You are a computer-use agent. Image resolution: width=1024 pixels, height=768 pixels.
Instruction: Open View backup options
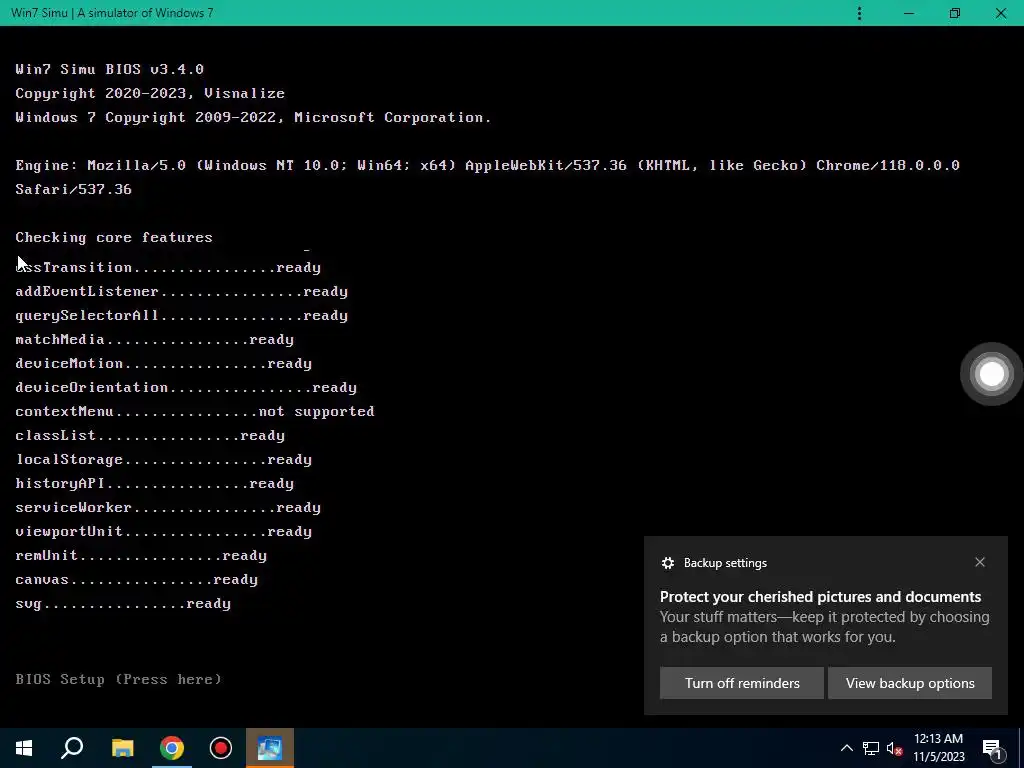[x=910, y=683]
